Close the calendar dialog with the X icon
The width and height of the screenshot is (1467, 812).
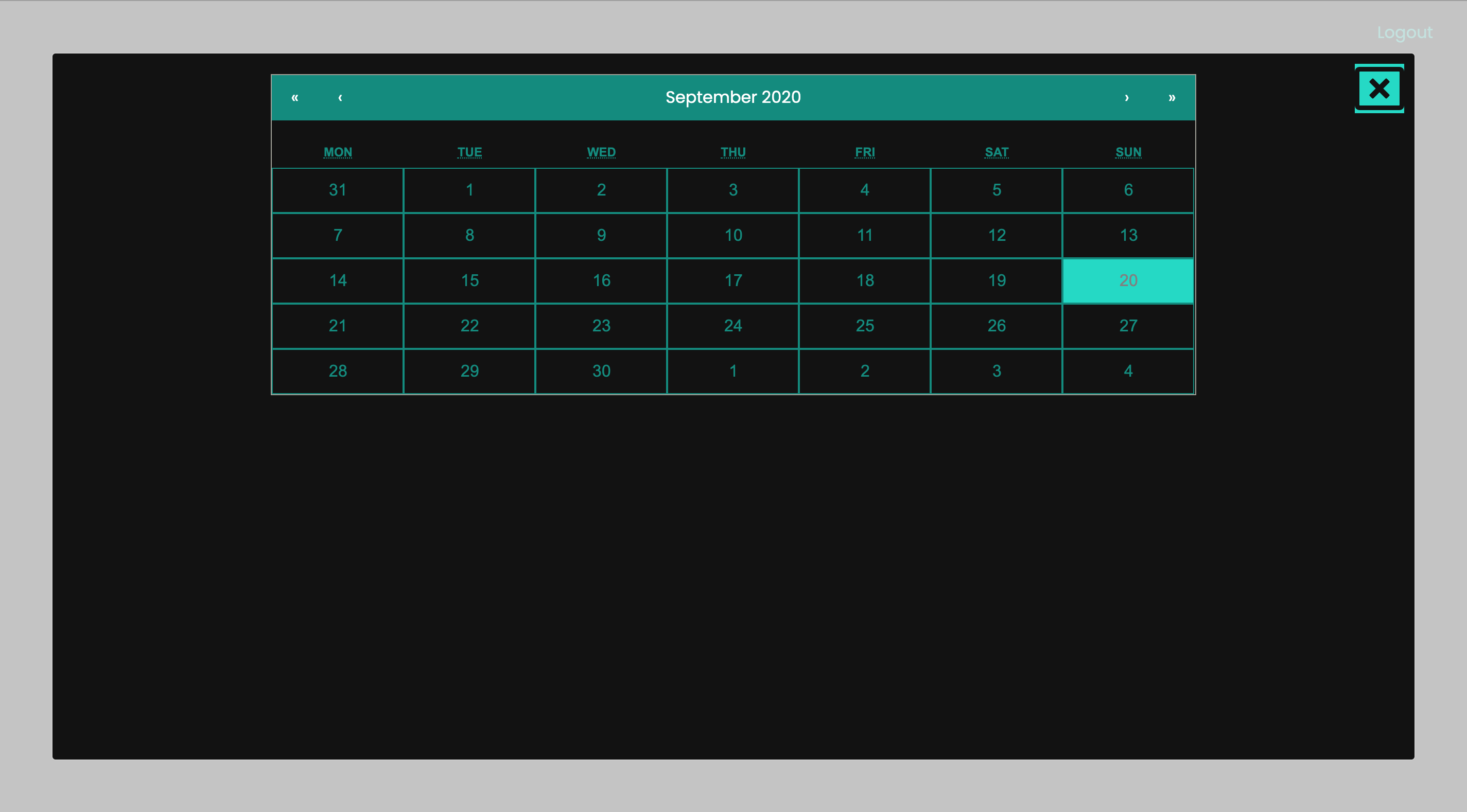(x=1379, y=89)
